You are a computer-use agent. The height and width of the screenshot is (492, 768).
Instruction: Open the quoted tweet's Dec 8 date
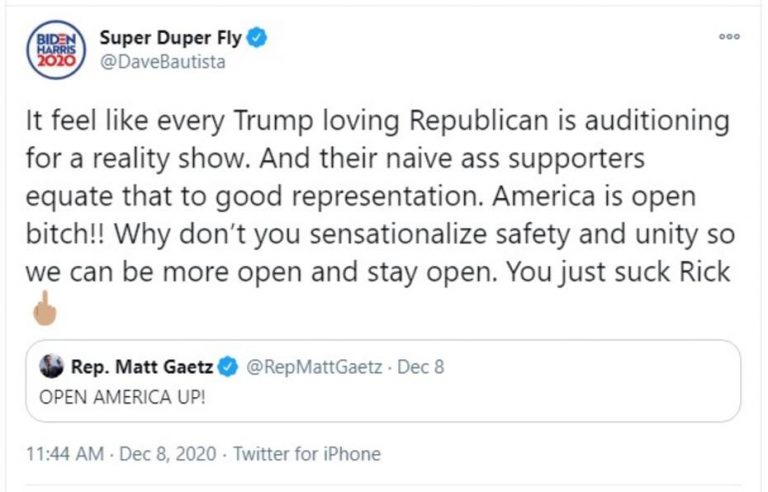tap(420, 367)
